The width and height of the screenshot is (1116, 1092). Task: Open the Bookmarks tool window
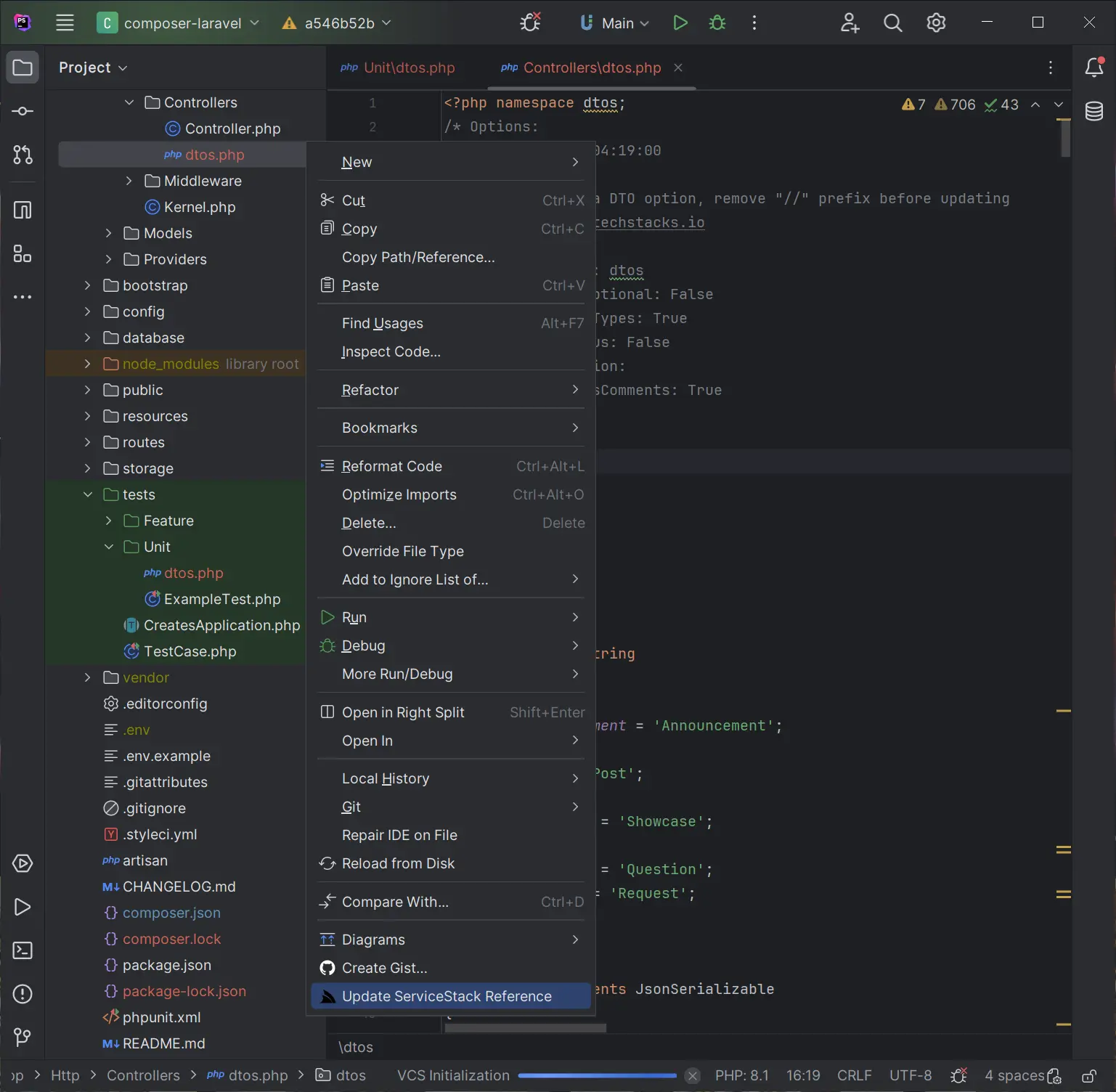pos(23,211)
